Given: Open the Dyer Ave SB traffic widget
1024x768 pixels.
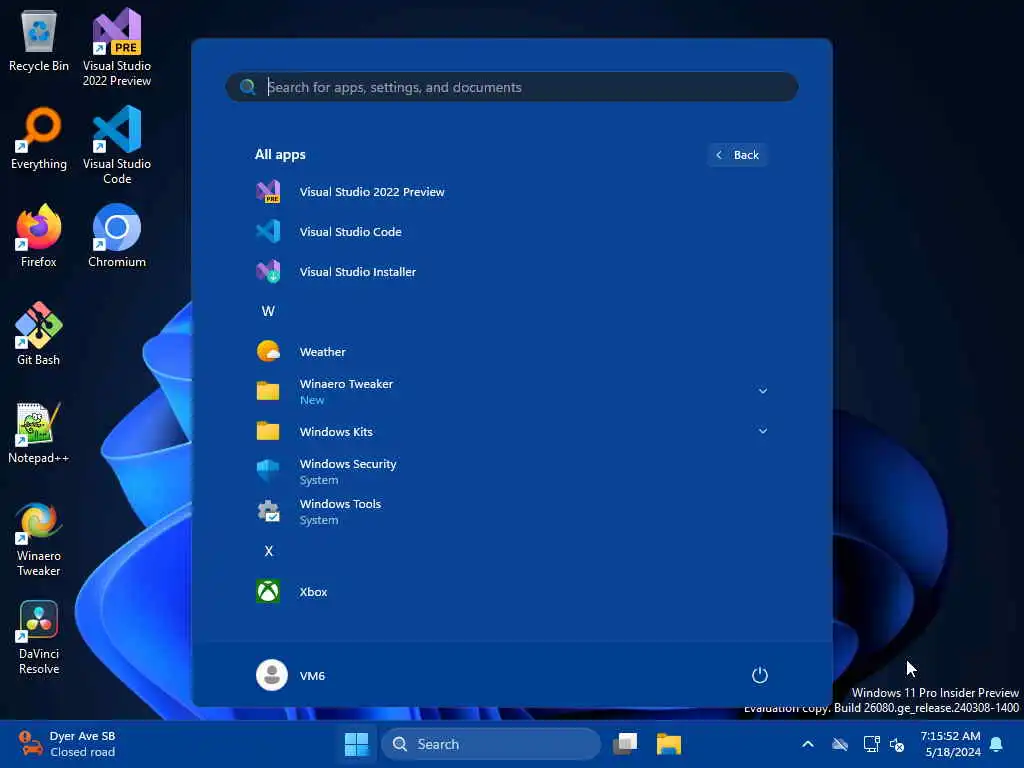Looking at the screenshot, I should [x=67, y=744].
